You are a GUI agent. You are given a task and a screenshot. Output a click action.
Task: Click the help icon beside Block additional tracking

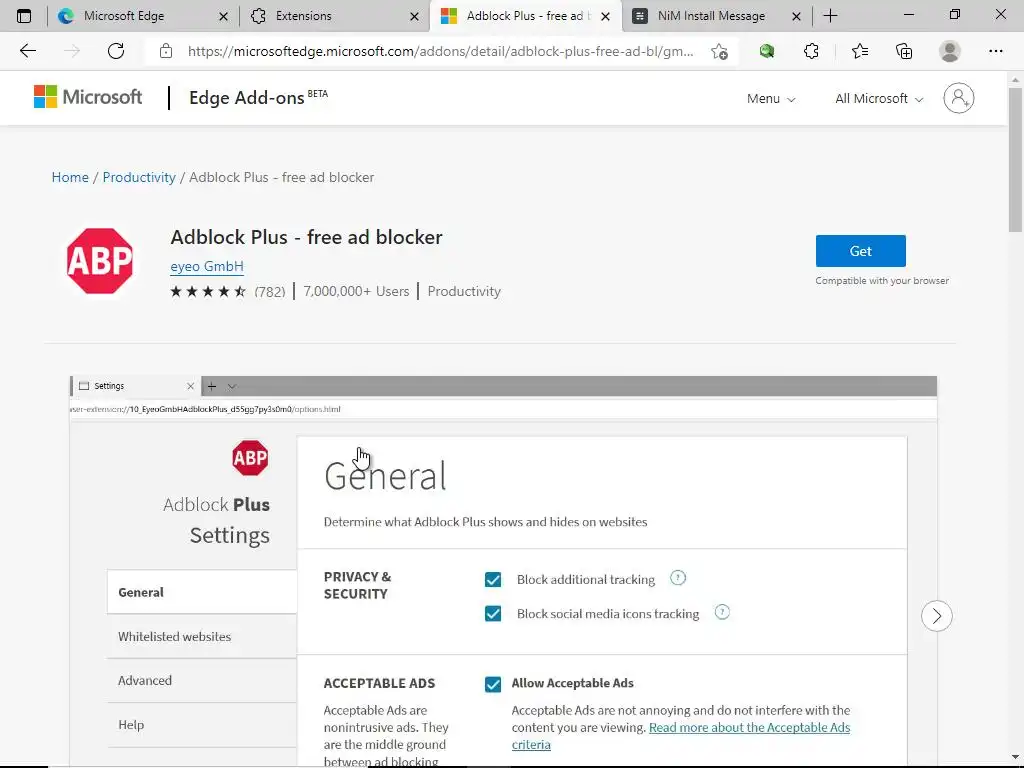(678, 578)
